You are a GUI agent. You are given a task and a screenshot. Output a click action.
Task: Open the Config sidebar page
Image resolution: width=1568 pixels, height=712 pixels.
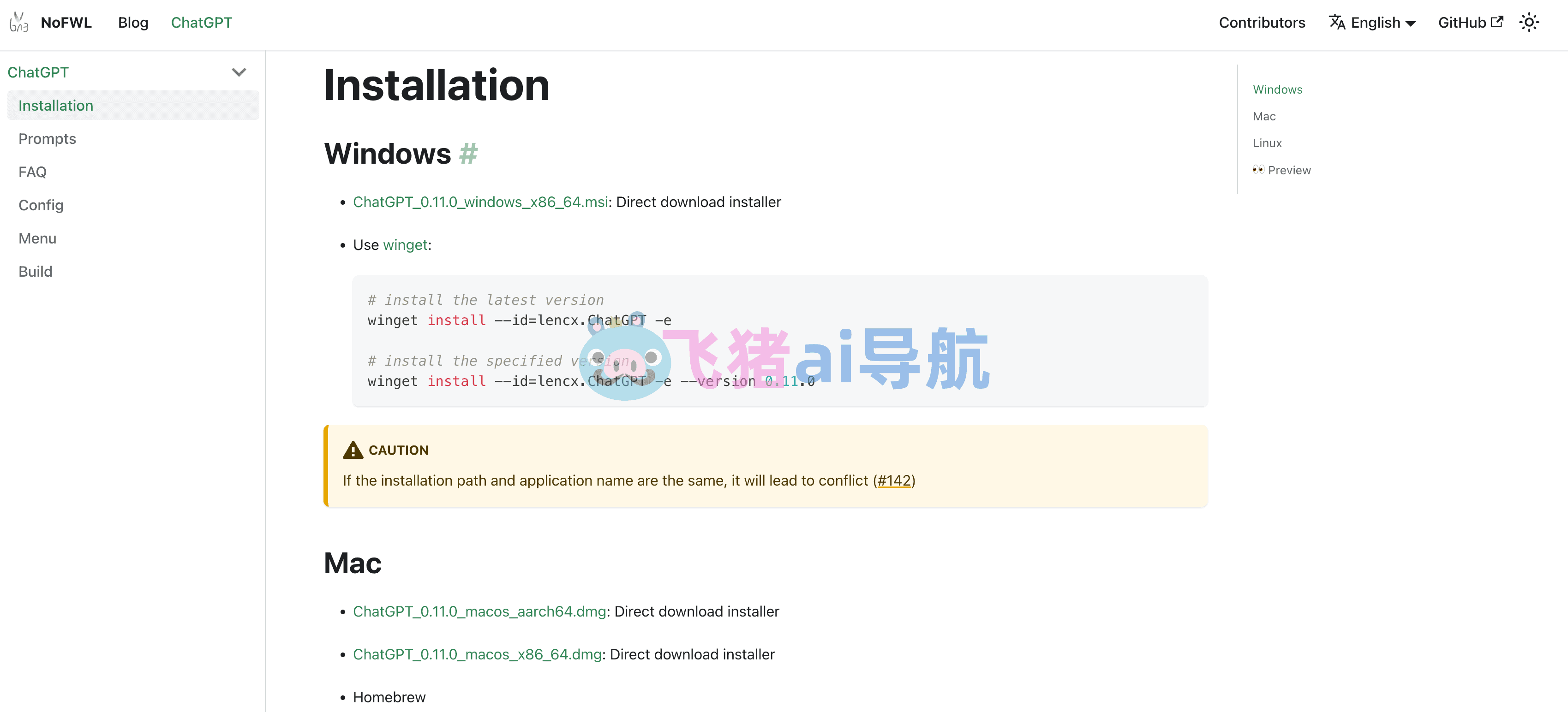(x=41, y=205)
